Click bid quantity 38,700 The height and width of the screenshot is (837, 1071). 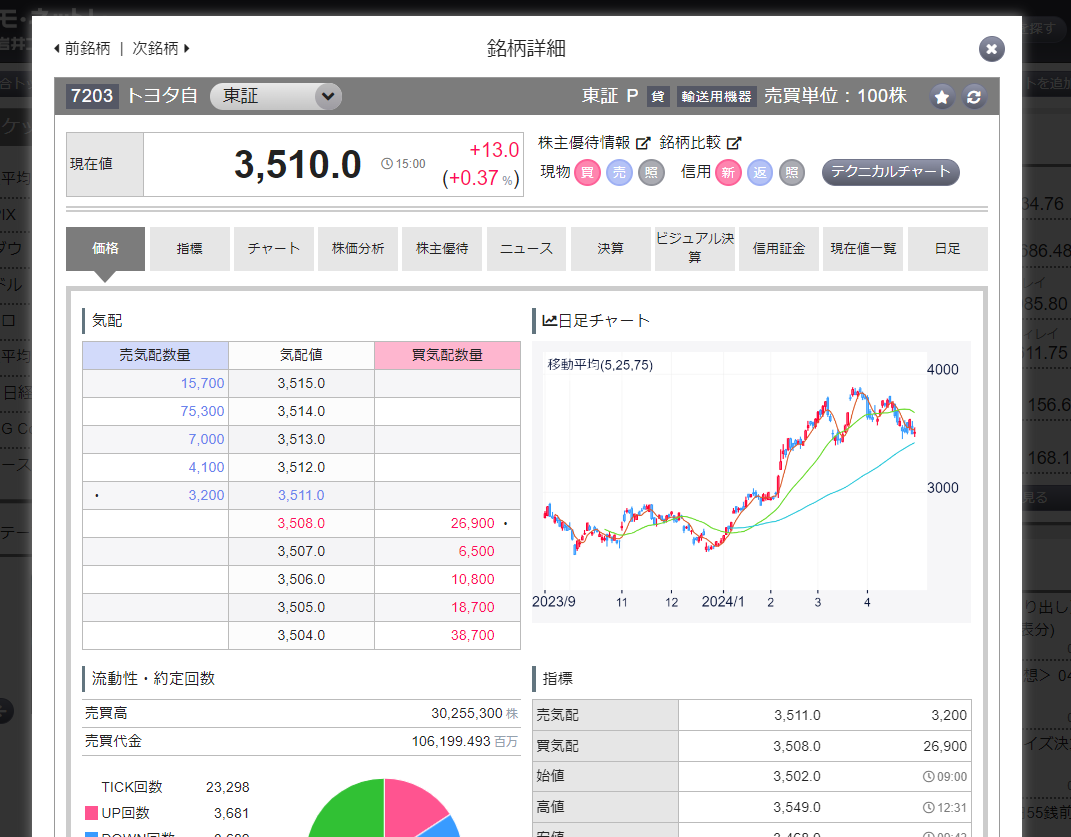point(473,635)
